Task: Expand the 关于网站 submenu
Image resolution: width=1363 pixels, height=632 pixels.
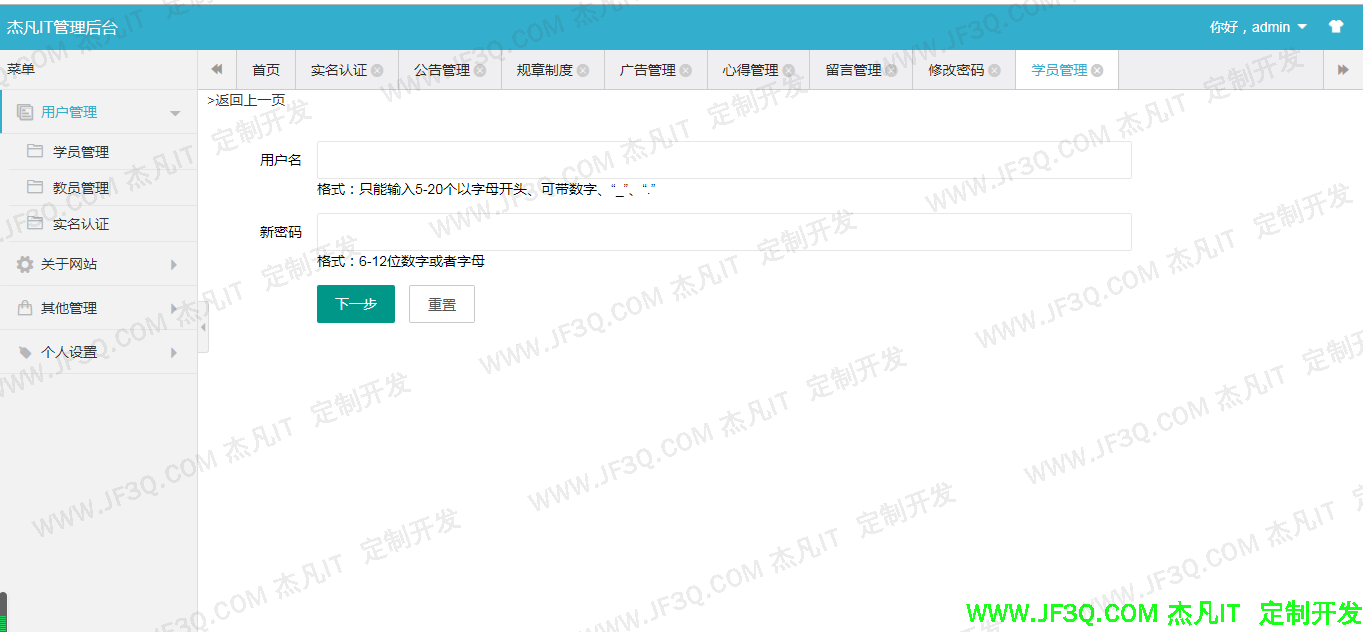Action: (173, 264)
